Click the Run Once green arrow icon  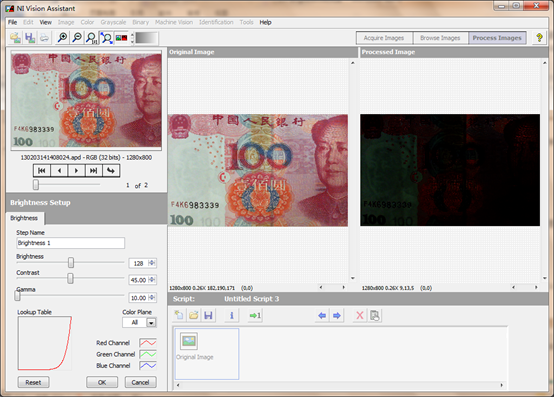(255, 315)
